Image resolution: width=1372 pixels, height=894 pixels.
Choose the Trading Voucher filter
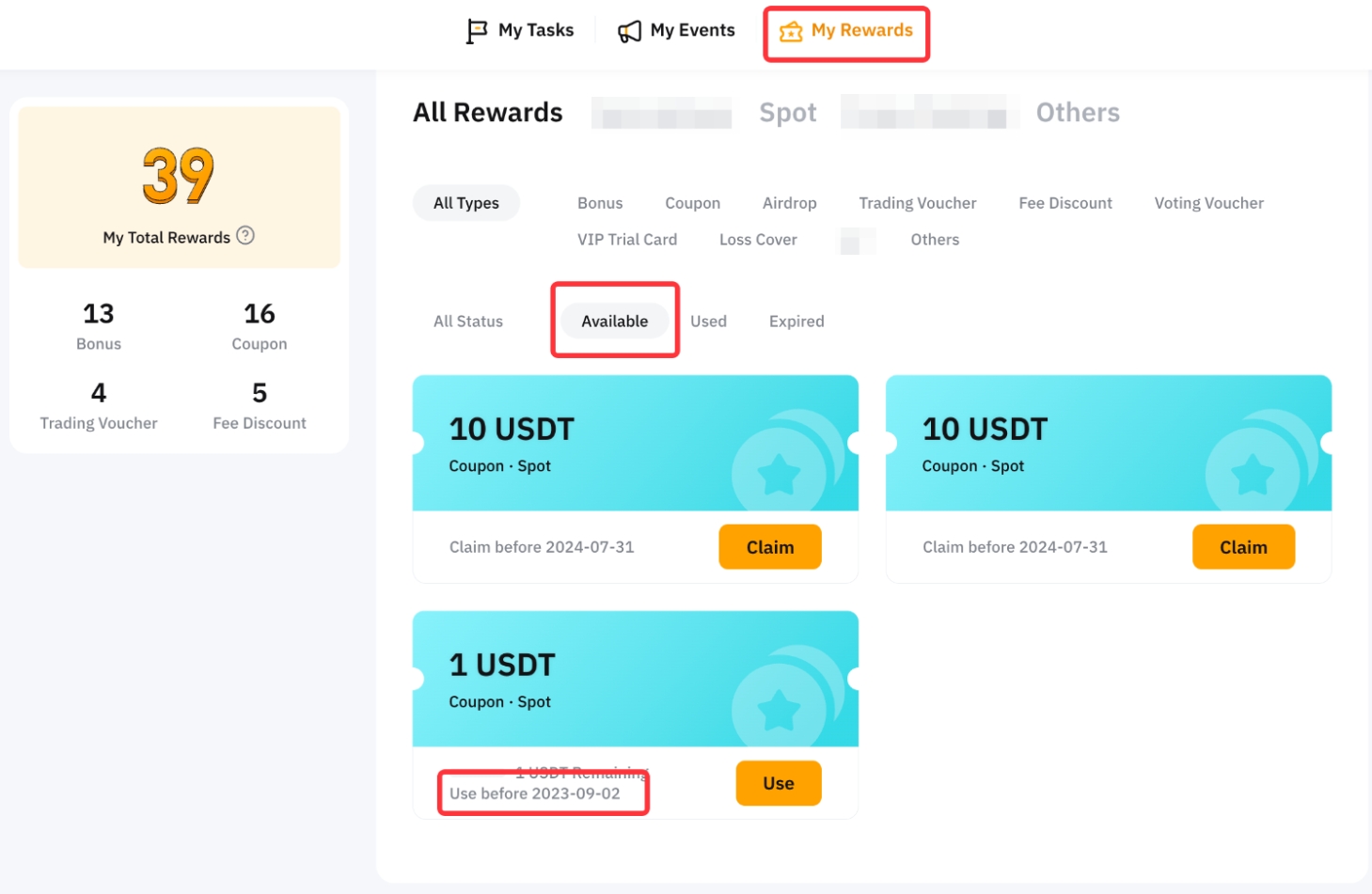tap(917, 203)
